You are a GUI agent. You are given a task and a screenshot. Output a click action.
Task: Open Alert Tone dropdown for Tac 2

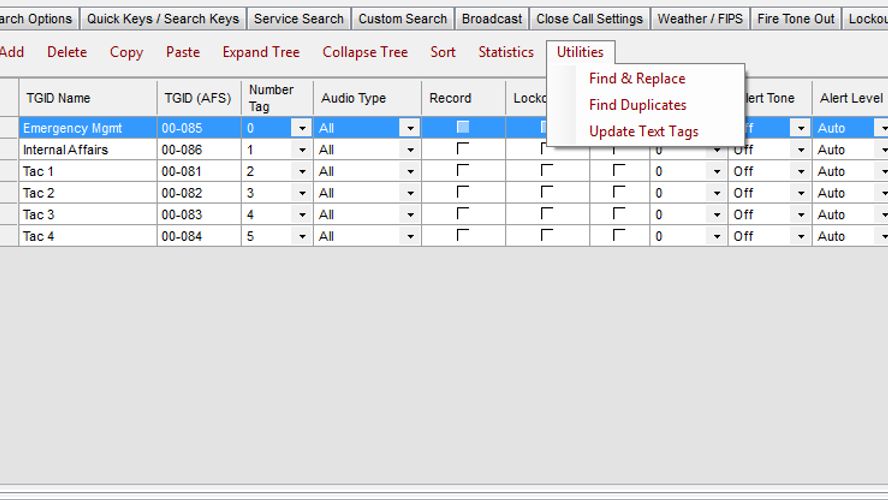801,193
